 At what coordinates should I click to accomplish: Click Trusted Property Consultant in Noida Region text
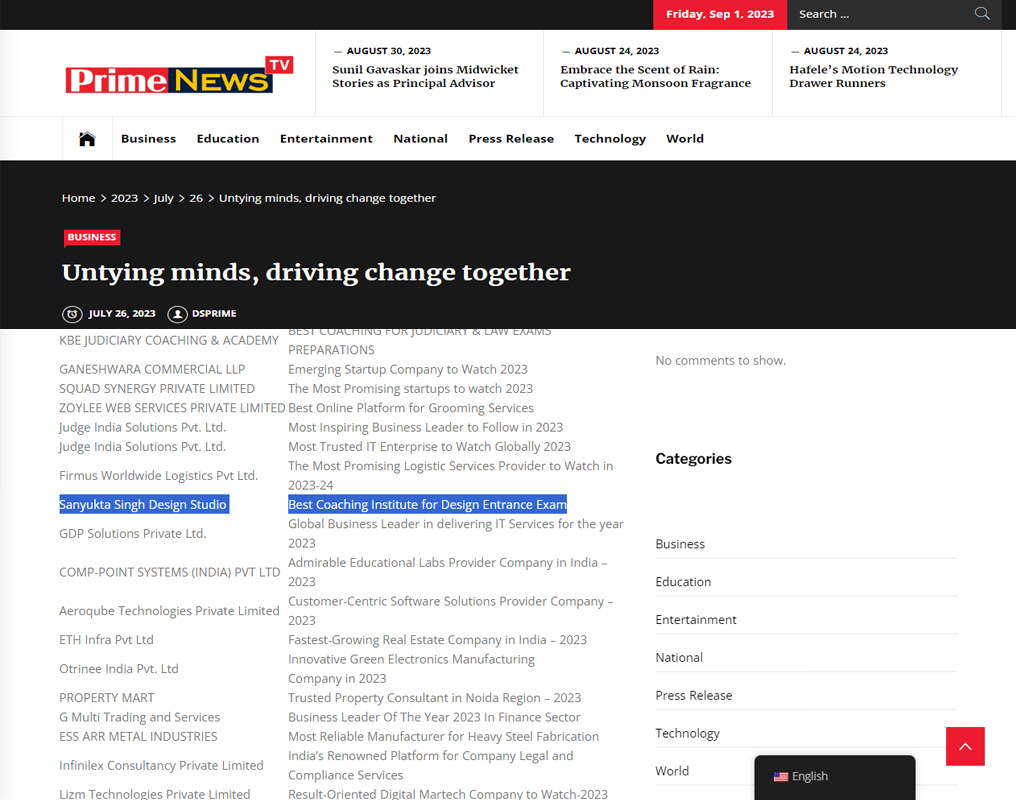[x=434, y=698]
